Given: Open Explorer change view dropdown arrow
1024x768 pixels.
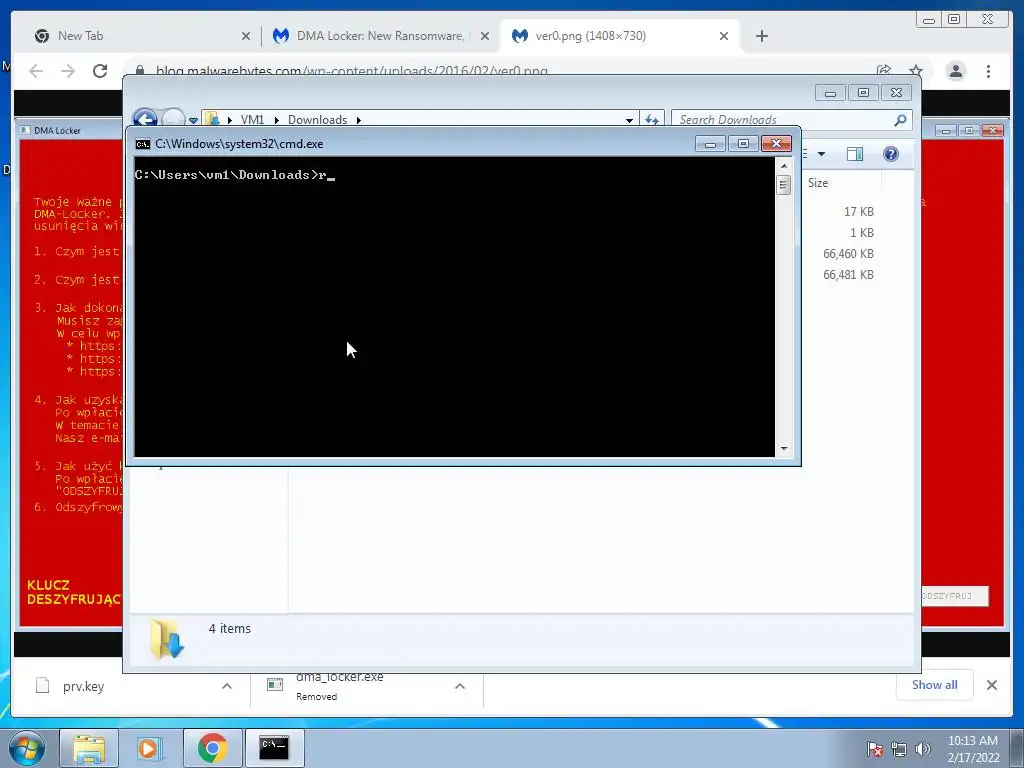Looking at the screenshot, I should [x=822, y=154].
